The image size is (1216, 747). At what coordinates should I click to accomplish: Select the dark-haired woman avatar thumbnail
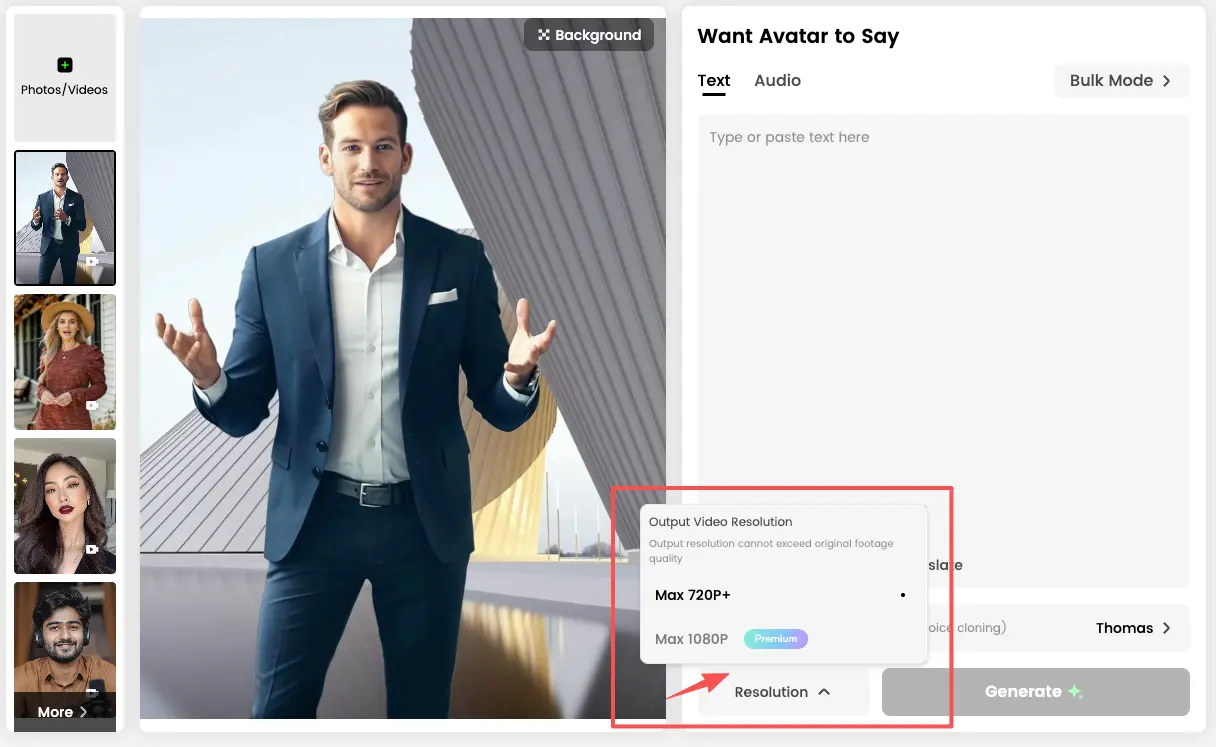65,506
